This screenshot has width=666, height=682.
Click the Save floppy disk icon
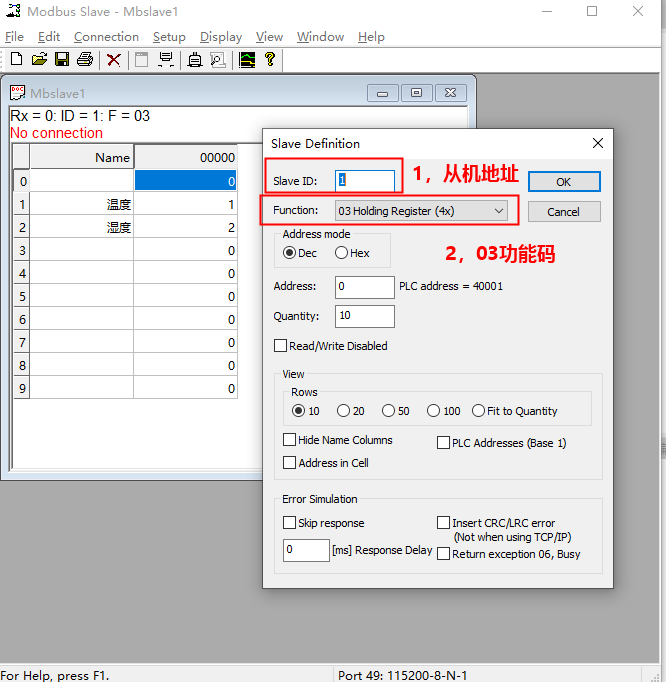point(62,59)
